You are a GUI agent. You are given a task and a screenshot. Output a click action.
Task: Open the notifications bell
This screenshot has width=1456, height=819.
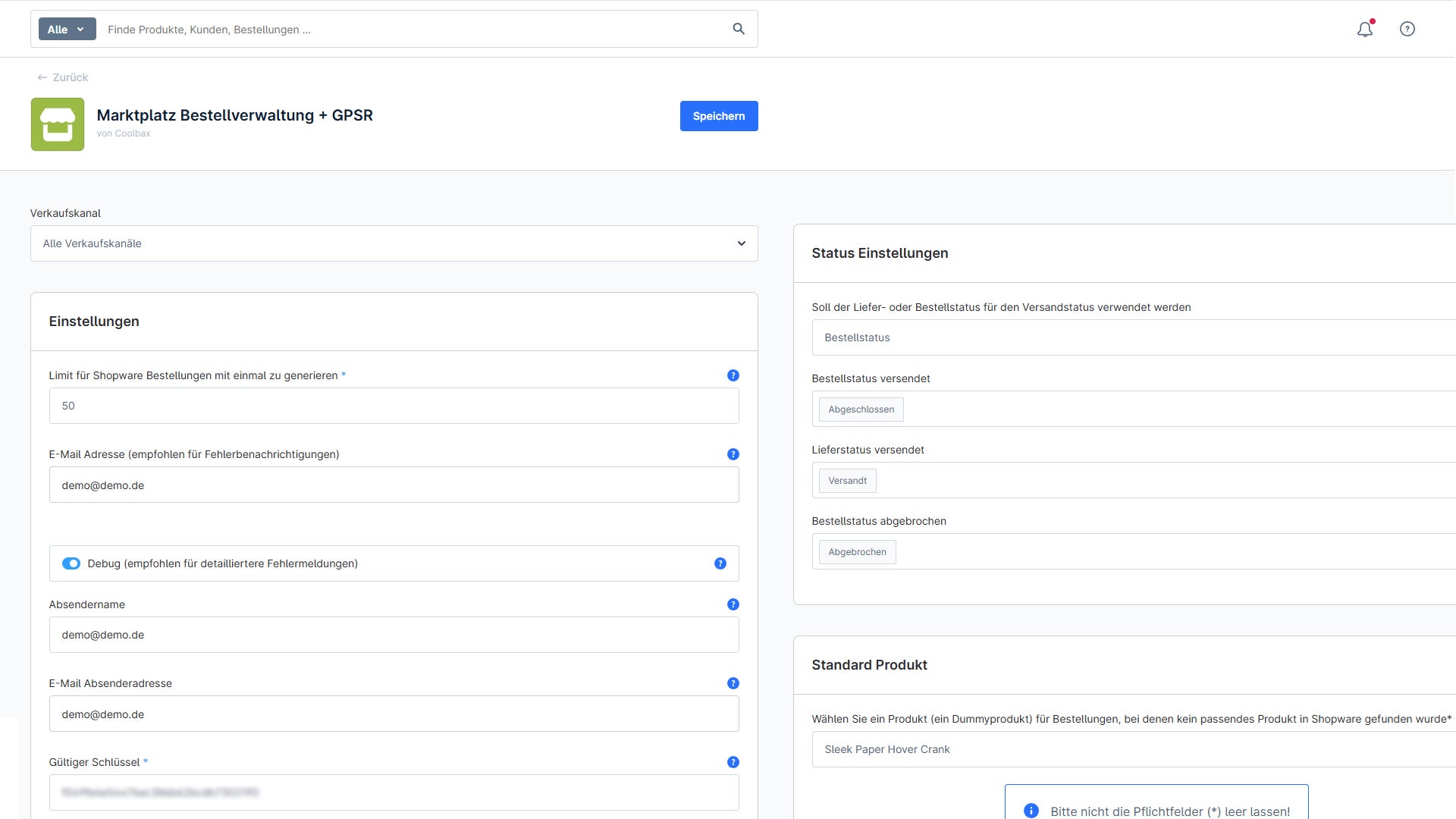pyautogui.click(x=1365, y=29)
